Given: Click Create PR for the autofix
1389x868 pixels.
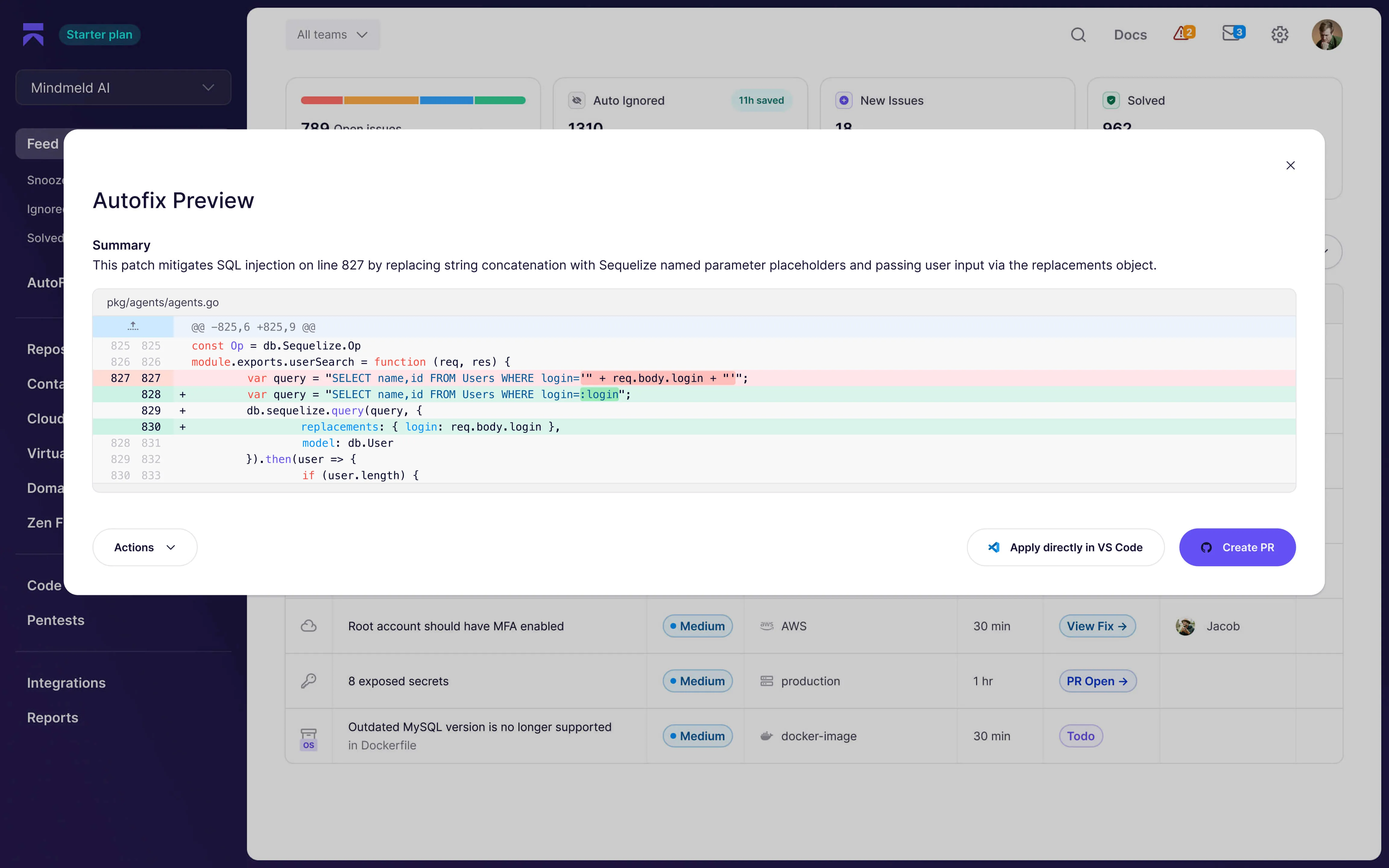Looking at the screenshot, I should pos(1237,547).
